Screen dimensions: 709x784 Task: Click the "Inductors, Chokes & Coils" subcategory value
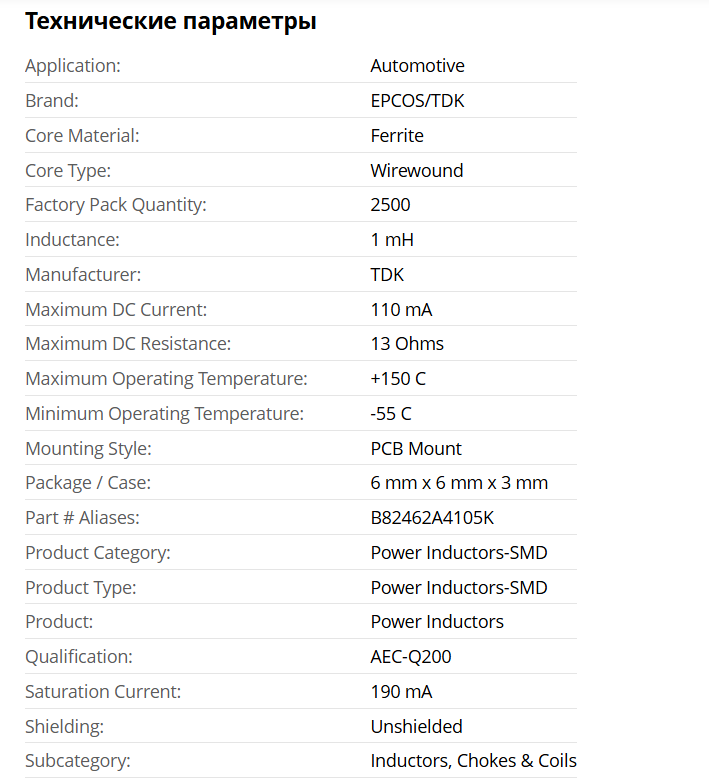(x=473, y=761)
